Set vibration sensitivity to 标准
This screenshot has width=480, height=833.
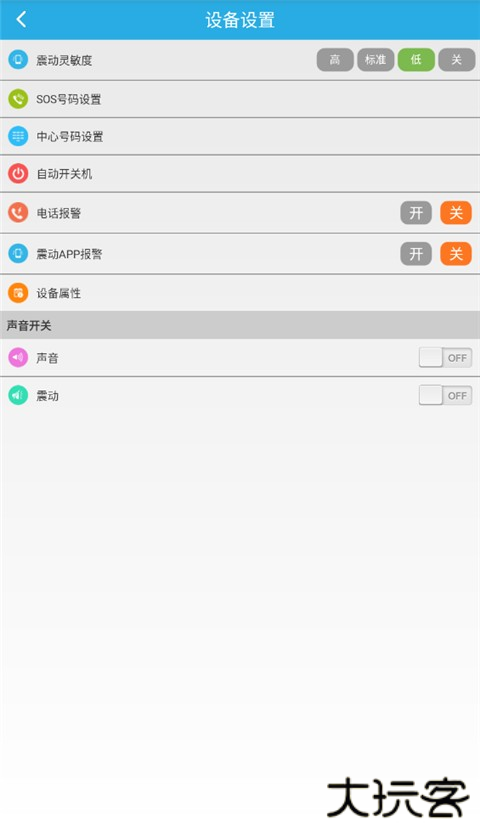pyautogui.click(x=375, y=60)
